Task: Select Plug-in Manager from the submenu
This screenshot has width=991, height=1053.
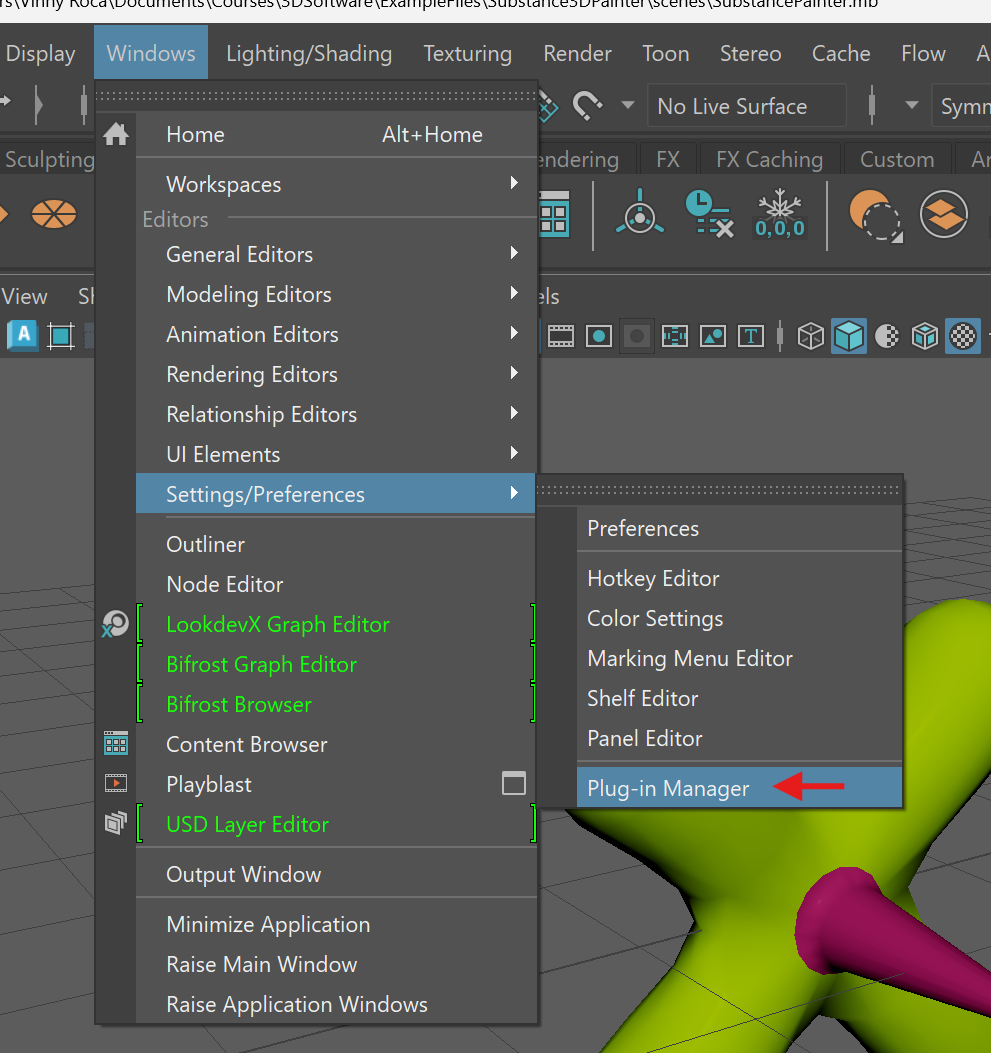Action: click(668, 788)
